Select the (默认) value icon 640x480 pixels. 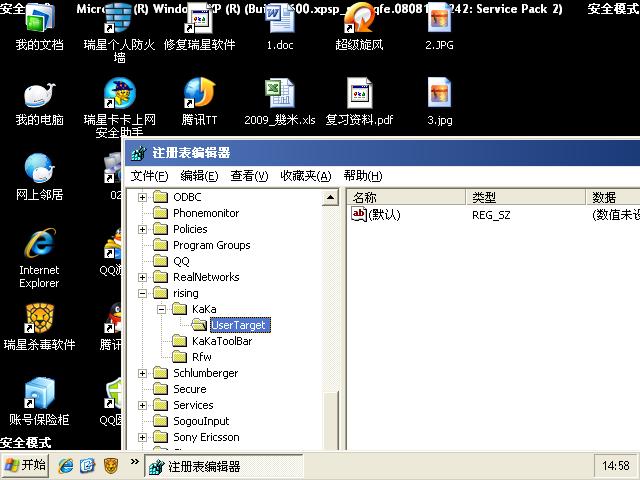pos(359,214)
